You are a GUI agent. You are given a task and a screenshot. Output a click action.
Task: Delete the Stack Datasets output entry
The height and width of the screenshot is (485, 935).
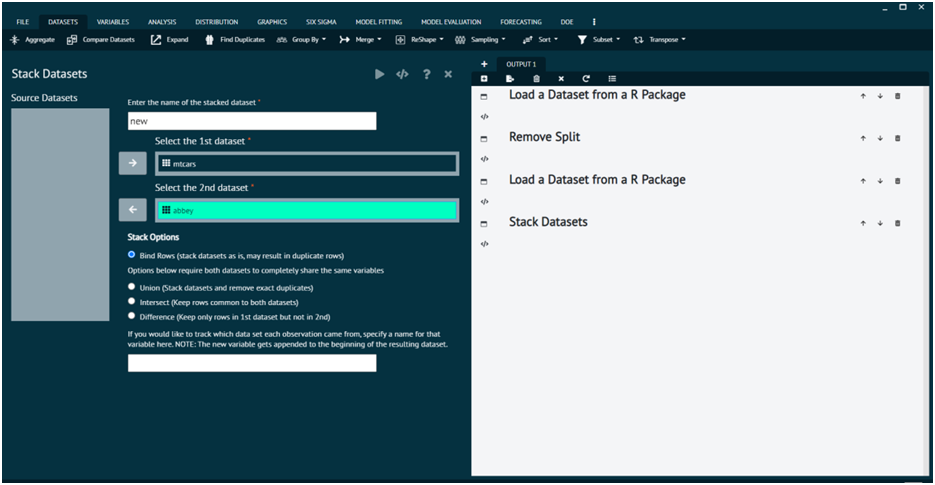897,223
